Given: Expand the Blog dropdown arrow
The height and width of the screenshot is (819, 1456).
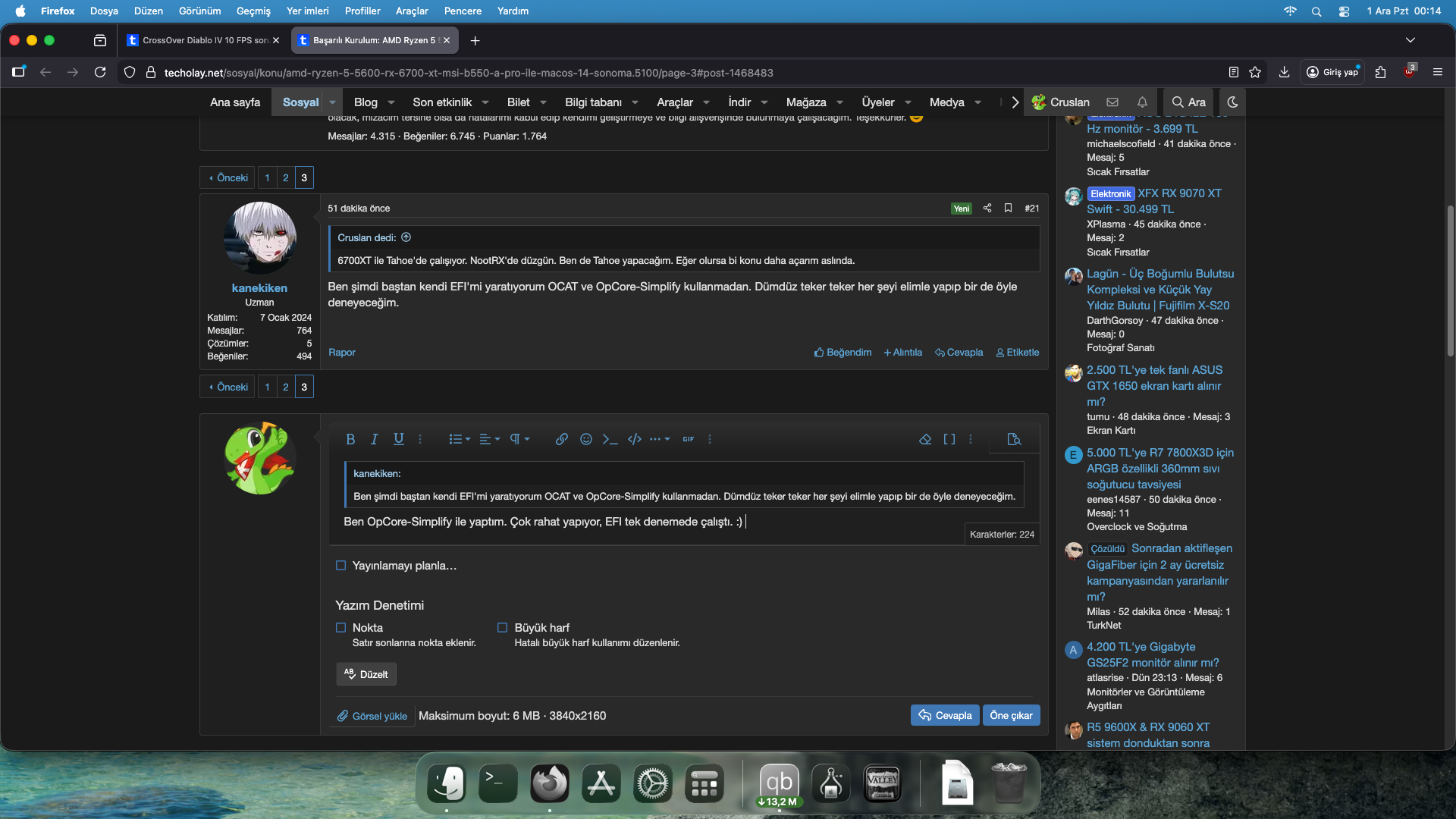Looking at the screenshot, I should pos(391,102).
